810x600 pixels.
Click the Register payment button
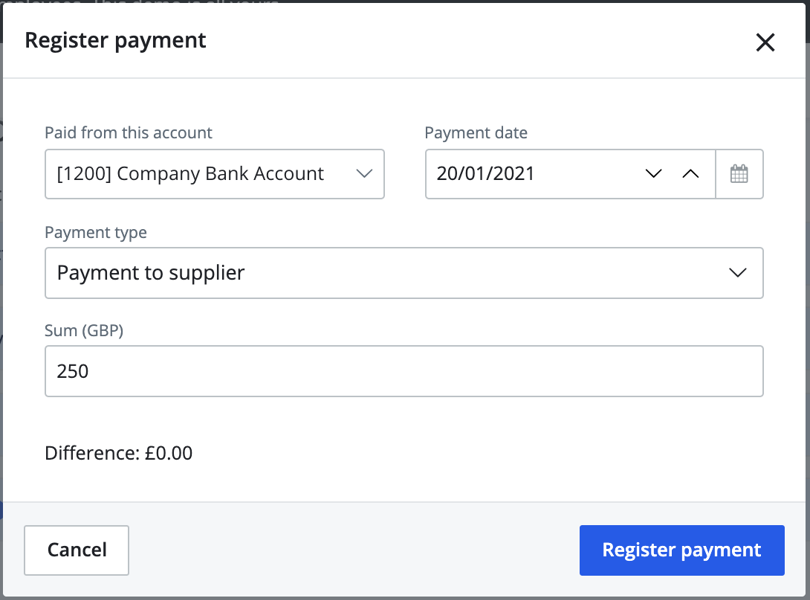pos(681,550)
